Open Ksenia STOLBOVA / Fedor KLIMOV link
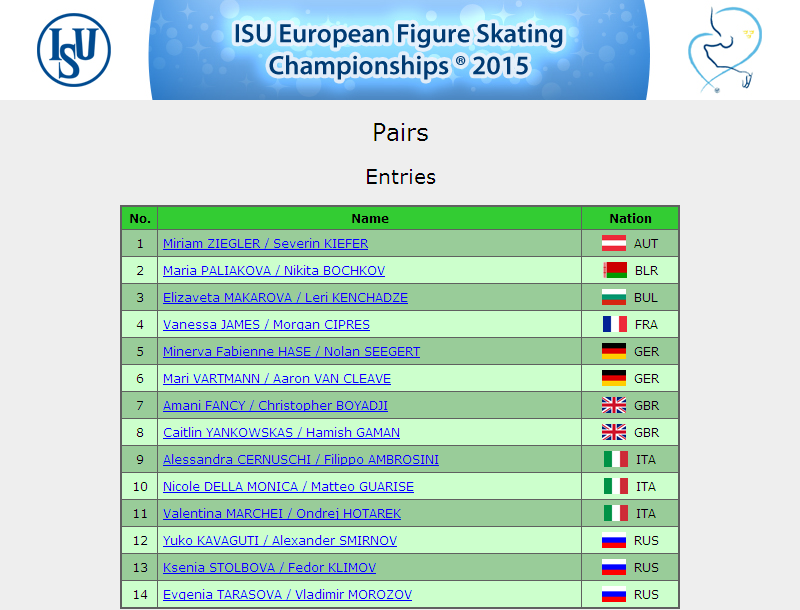Screen dimensions: 800x610 coord(269,568)
